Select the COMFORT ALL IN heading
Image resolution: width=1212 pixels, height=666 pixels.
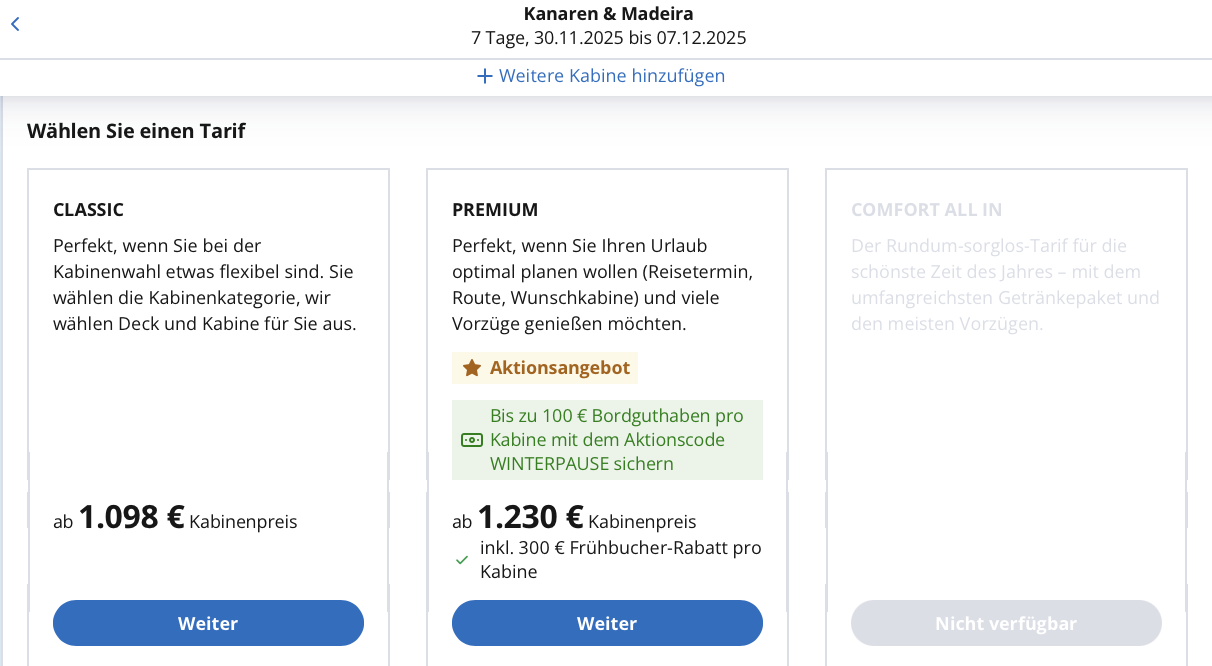pos(926,210)
